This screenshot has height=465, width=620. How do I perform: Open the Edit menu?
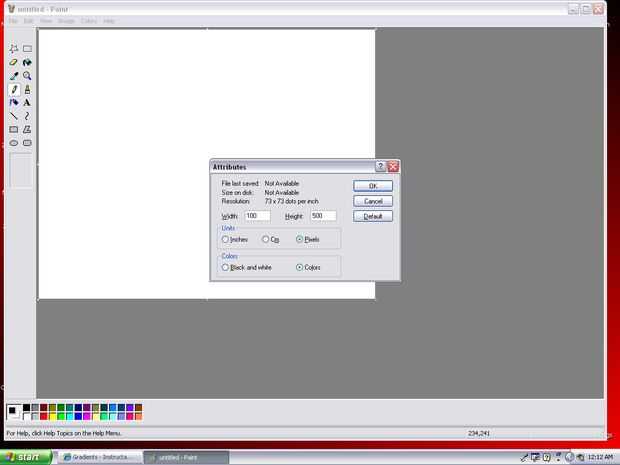point(28,21)
